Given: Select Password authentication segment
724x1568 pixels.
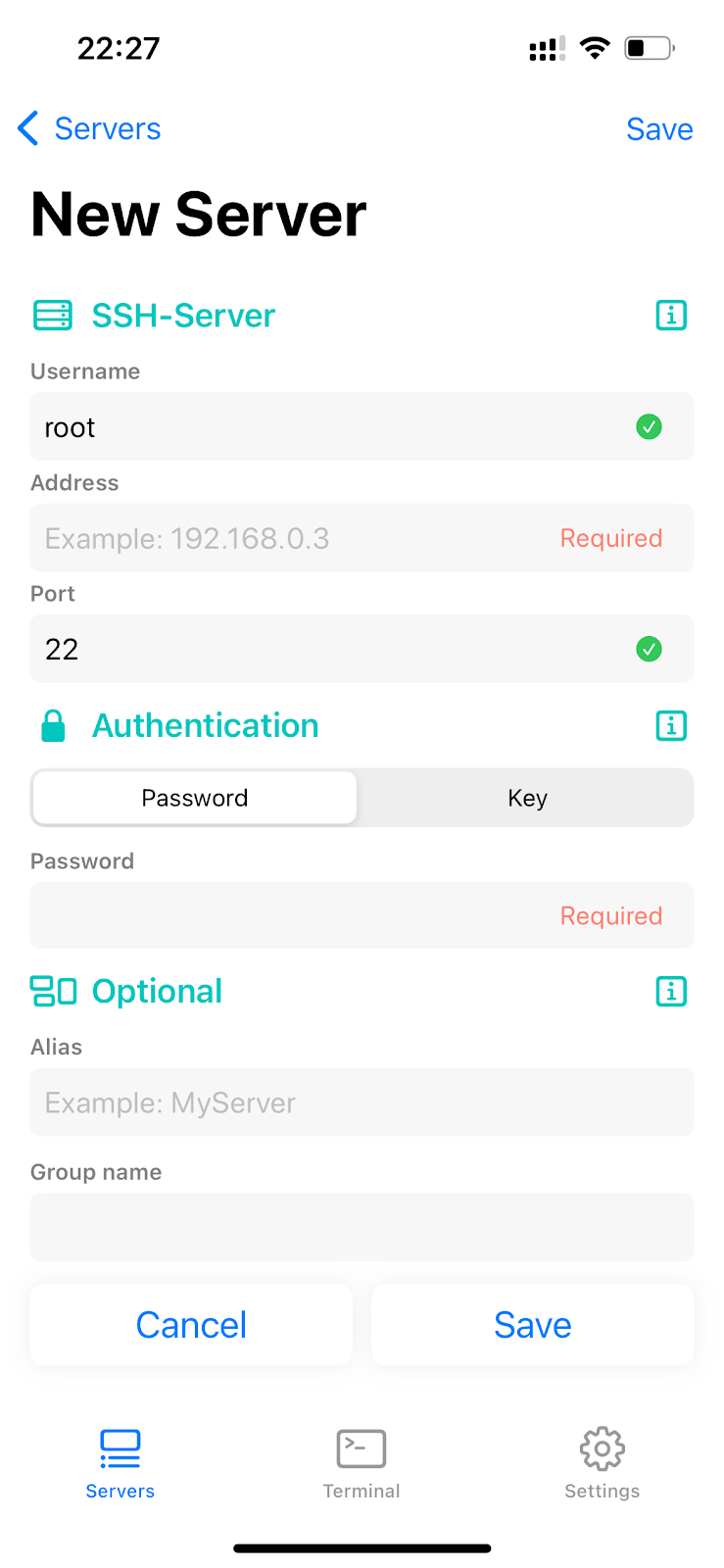Looking at the screenshot, I should pyautogui.click(x=195, y=798).
